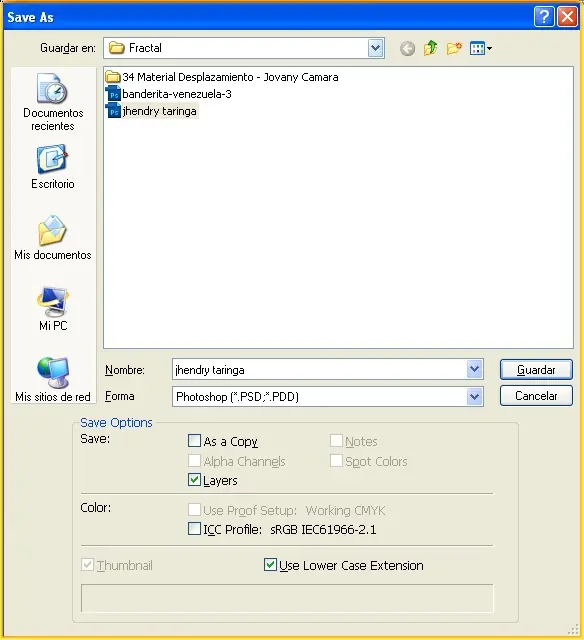
Task: Toggle the Notes checkbox
Action: [336, 441]
